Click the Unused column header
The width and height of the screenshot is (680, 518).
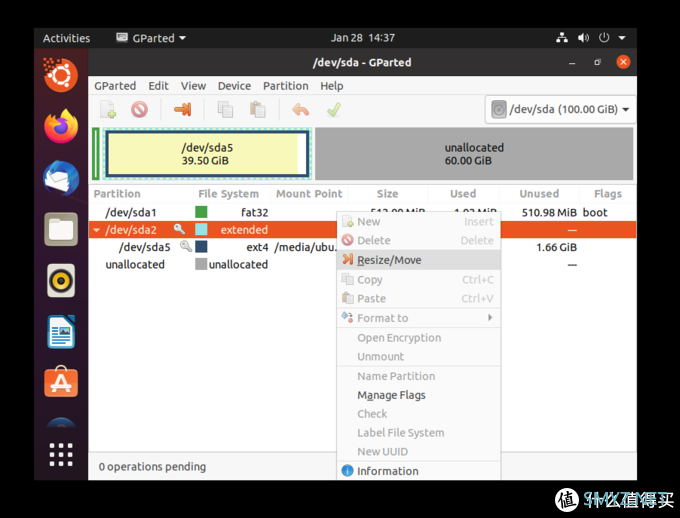coord(539,194)
